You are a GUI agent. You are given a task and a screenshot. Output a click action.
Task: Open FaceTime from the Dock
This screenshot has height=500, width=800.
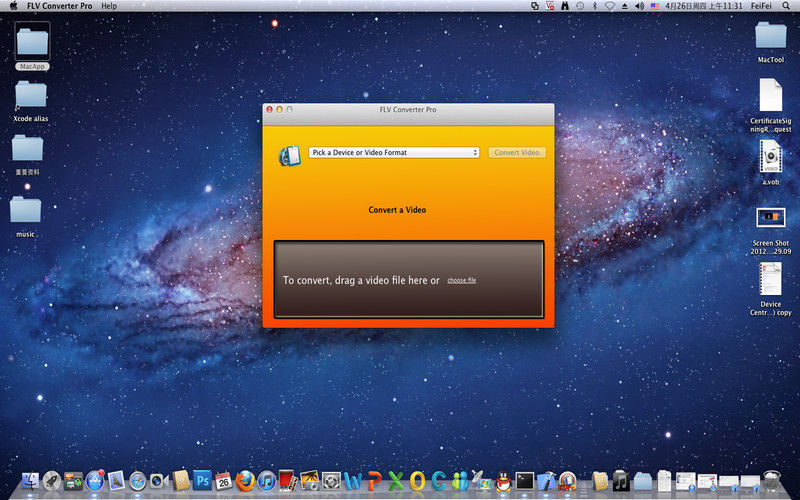click(159, 481)
